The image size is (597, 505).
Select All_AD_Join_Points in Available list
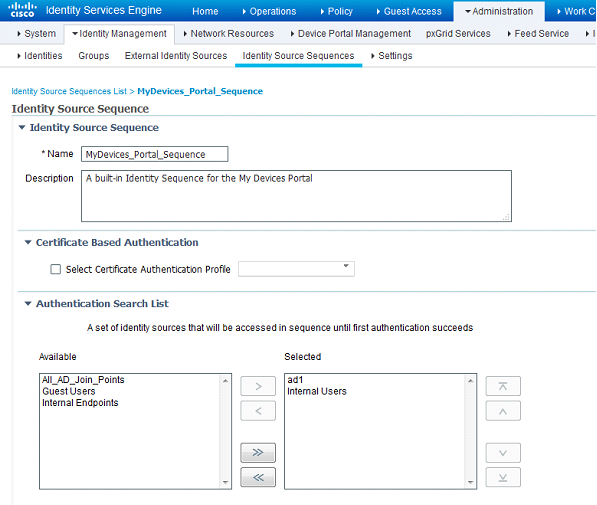pyautogui.click(x=83, y=380)
